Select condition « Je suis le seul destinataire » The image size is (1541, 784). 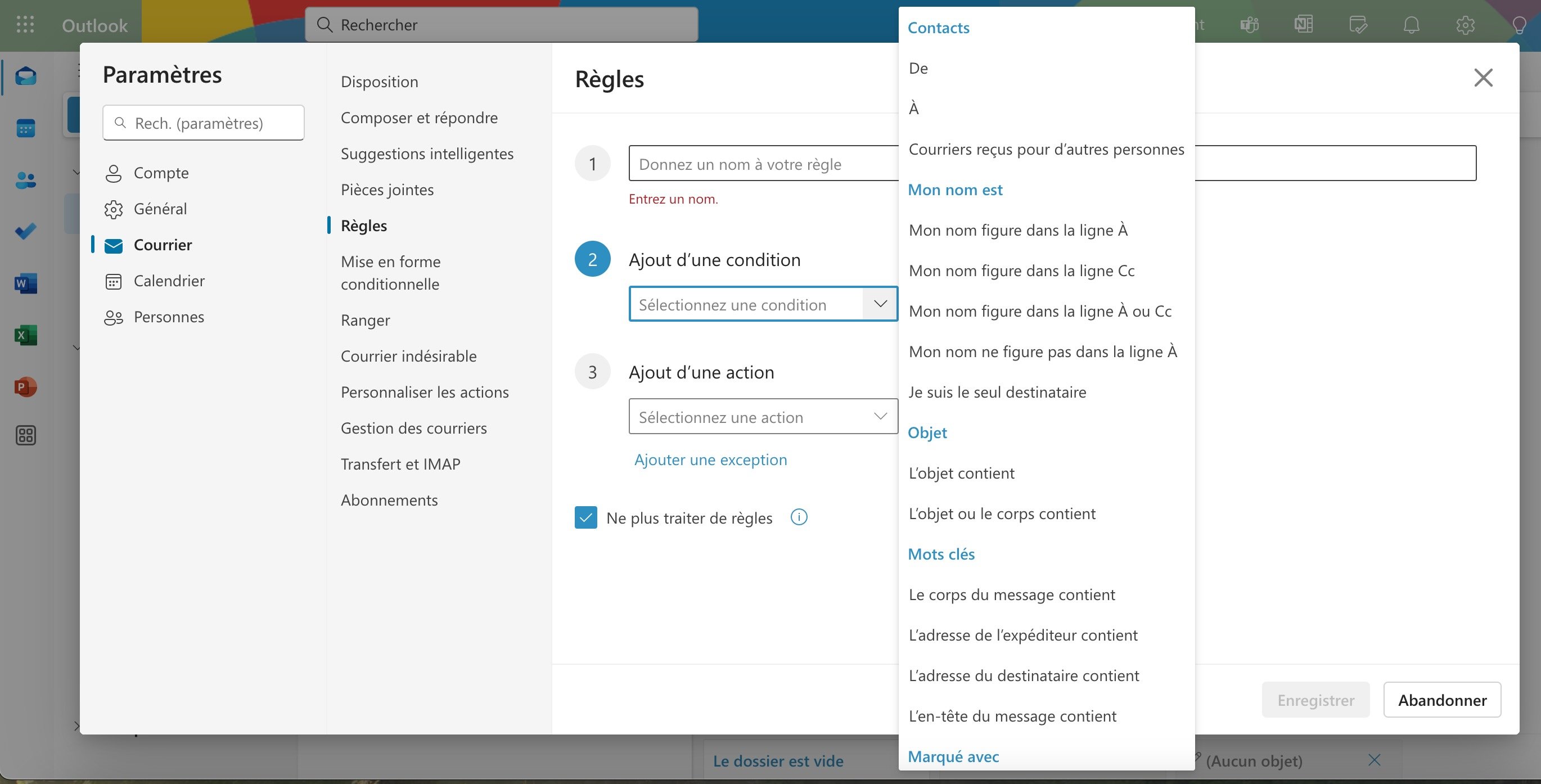coord(997,391)
